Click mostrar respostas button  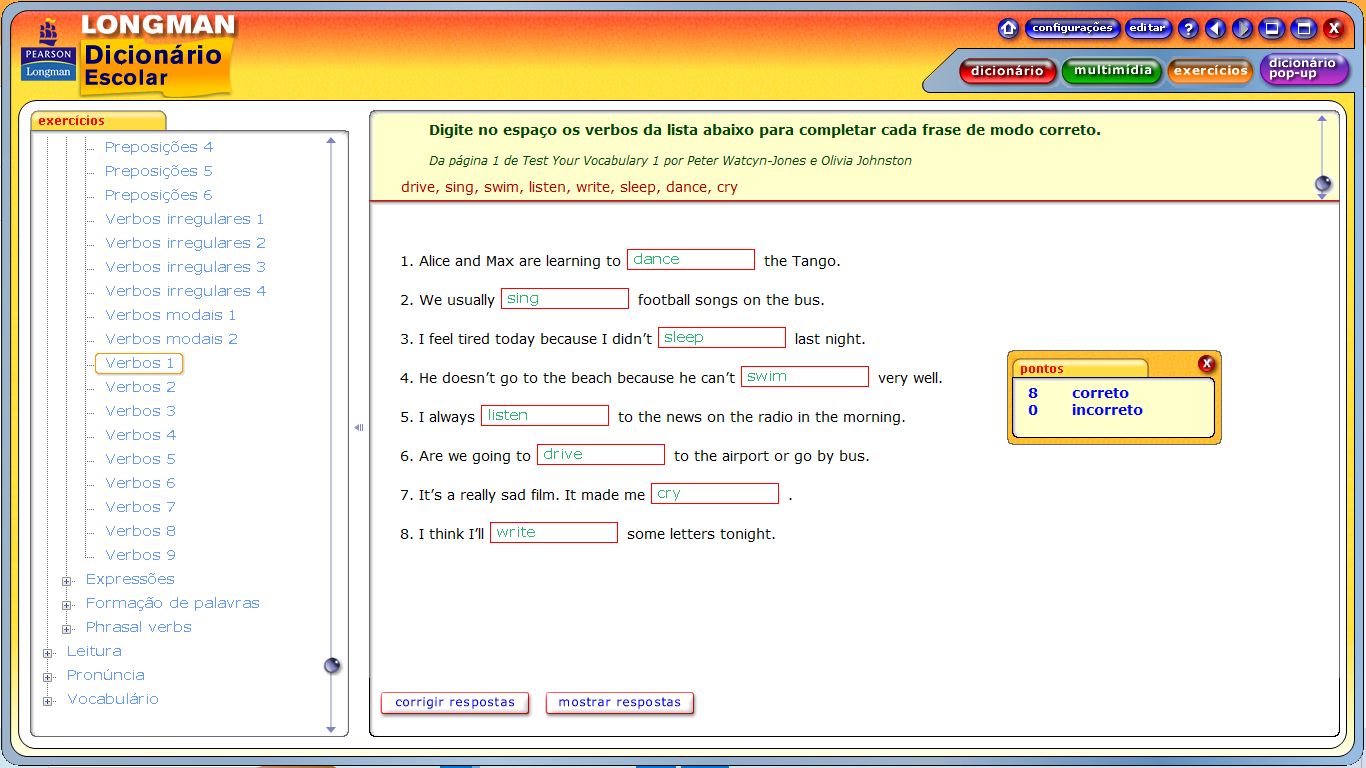coord(620,702)
